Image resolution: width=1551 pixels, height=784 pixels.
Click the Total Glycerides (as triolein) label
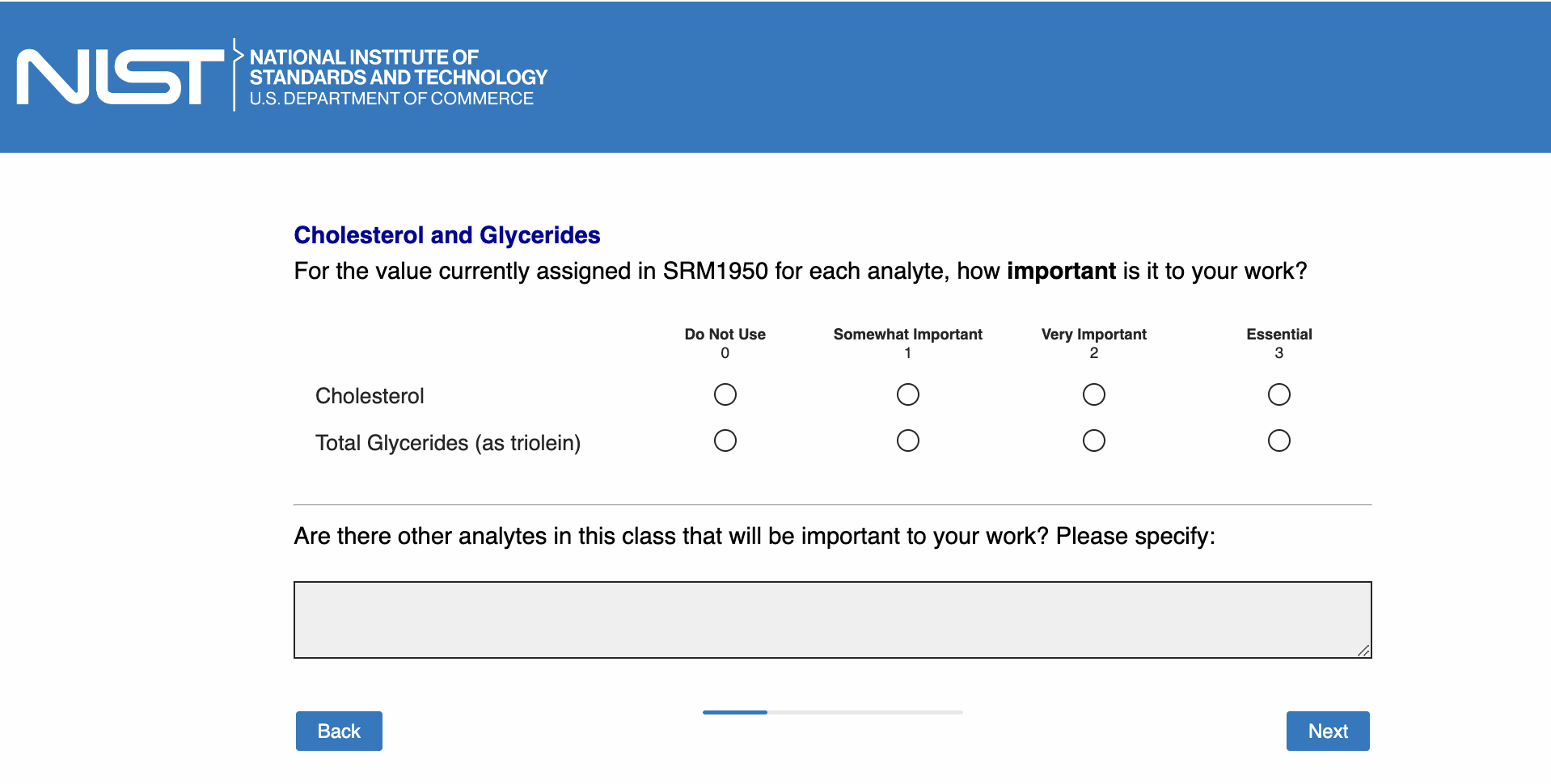click(x=448, y=443)
